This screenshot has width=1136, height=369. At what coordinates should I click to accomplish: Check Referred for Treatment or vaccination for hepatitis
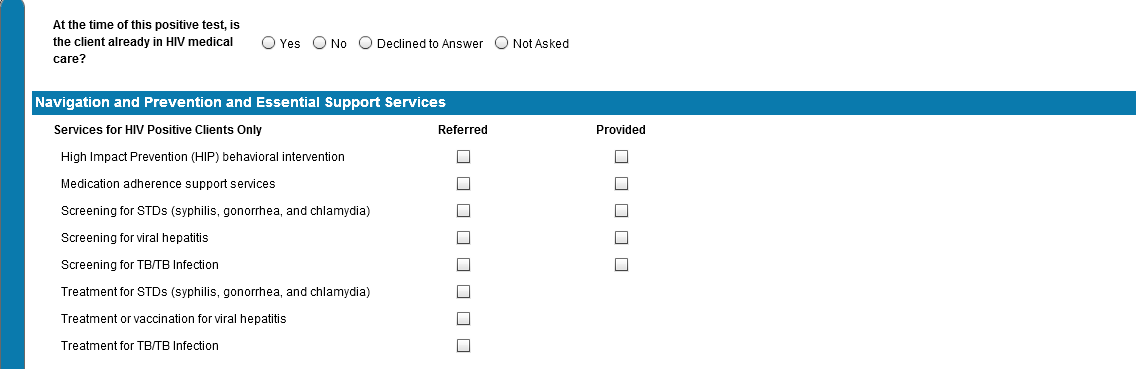(463, 318)
